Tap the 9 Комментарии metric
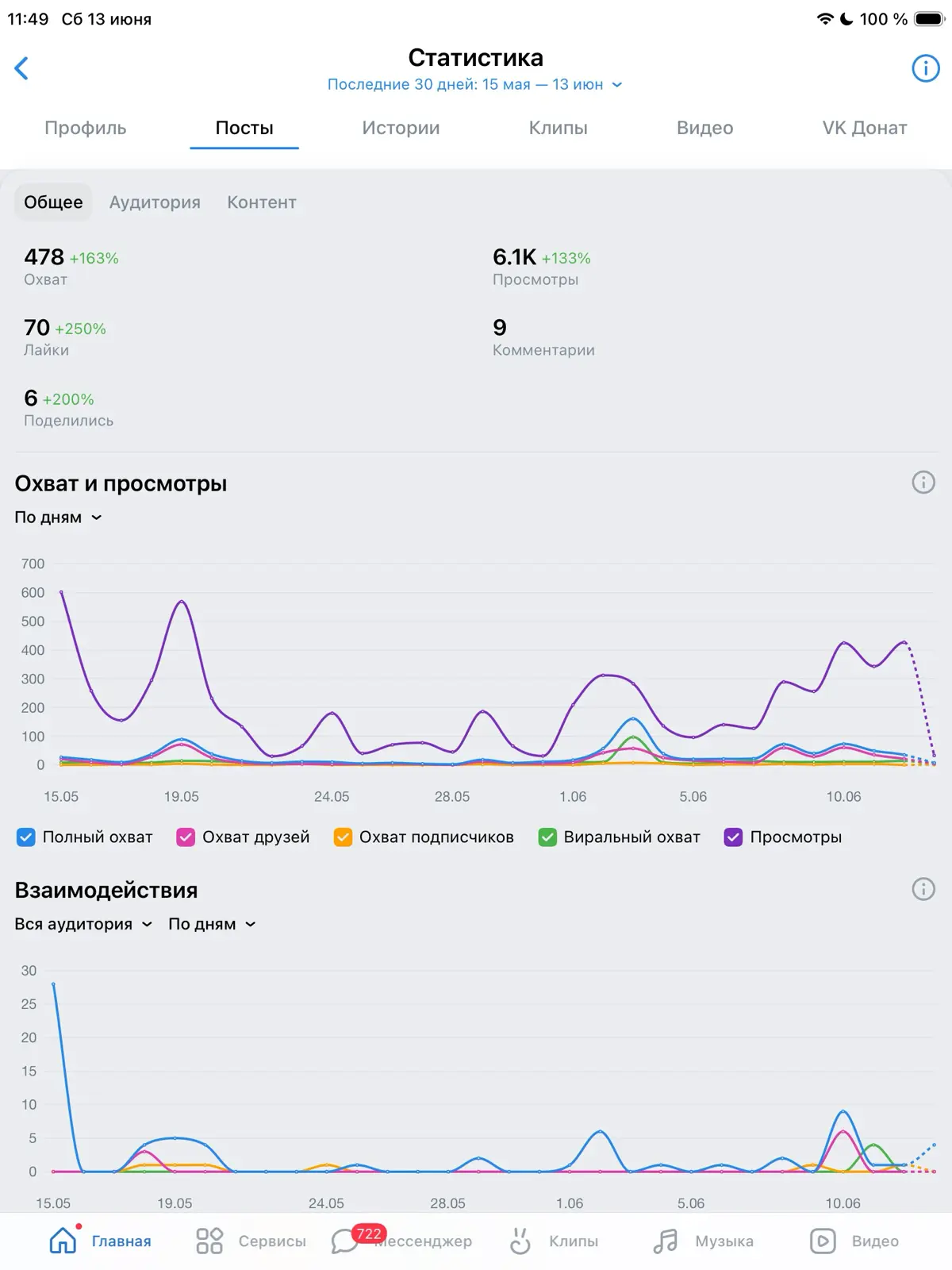952x1270 pixels. click(543, 337)
